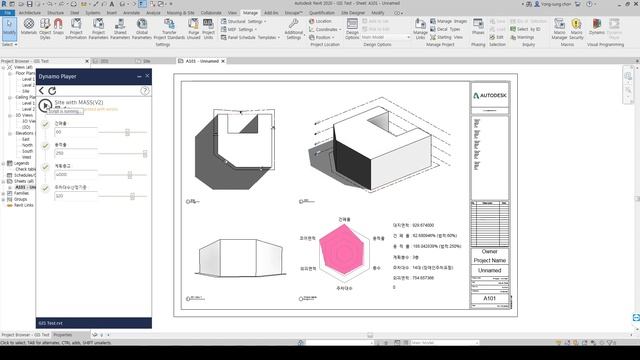Select the East elevation in Project Browser
The width and height of the screenshot is (640, 360).
pyautogui.click(x=26, y=140)
